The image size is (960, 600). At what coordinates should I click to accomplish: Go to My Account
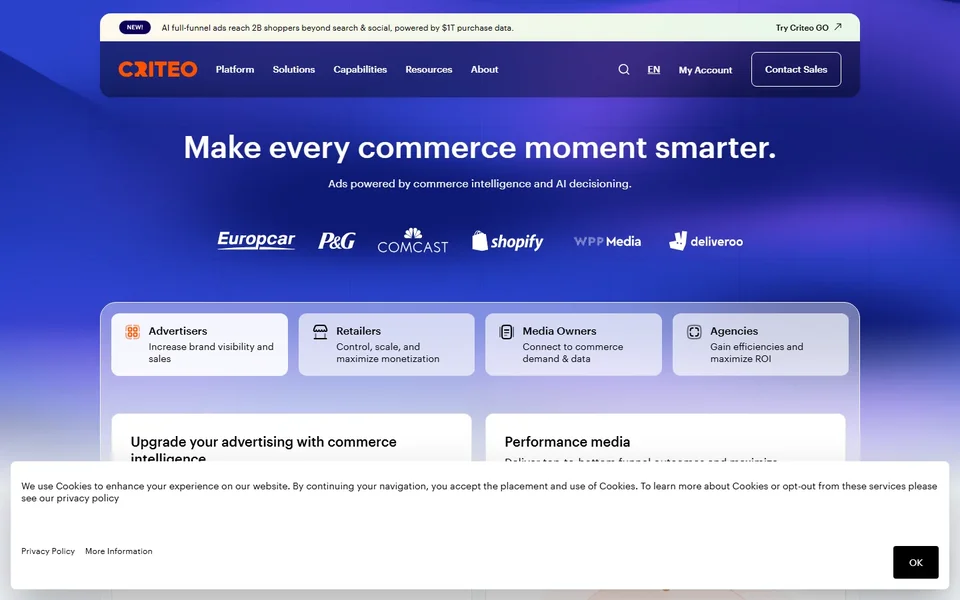click(x=705, y=70)
